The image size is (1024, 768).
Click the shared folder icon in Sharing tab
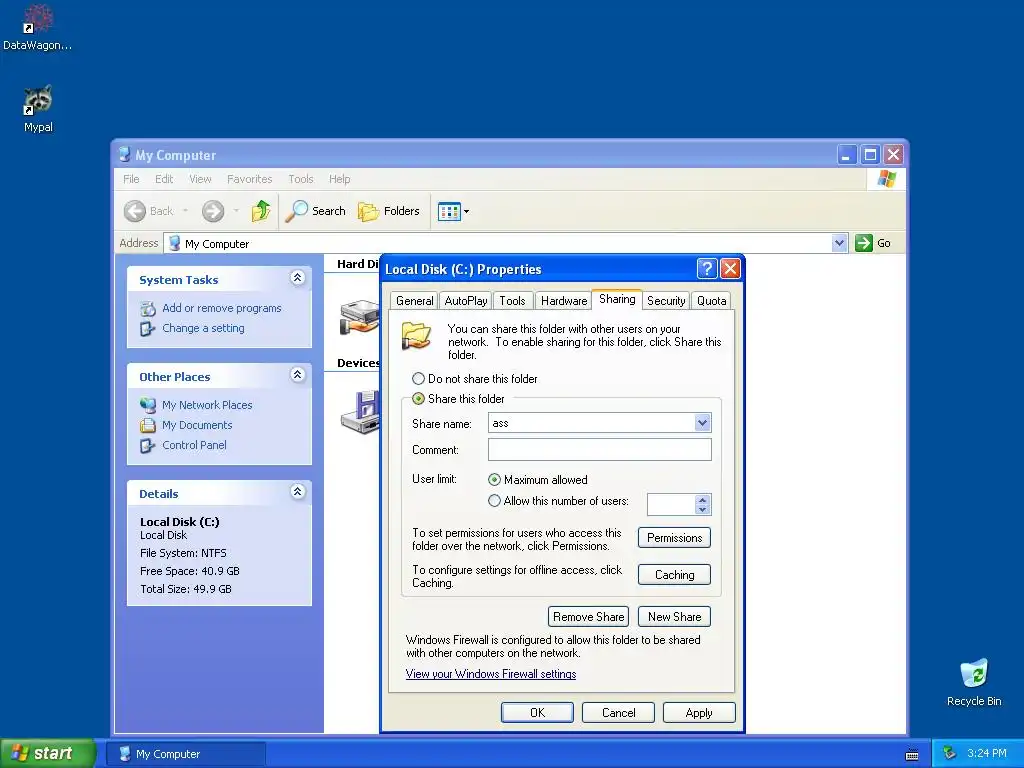click(416, 335)
